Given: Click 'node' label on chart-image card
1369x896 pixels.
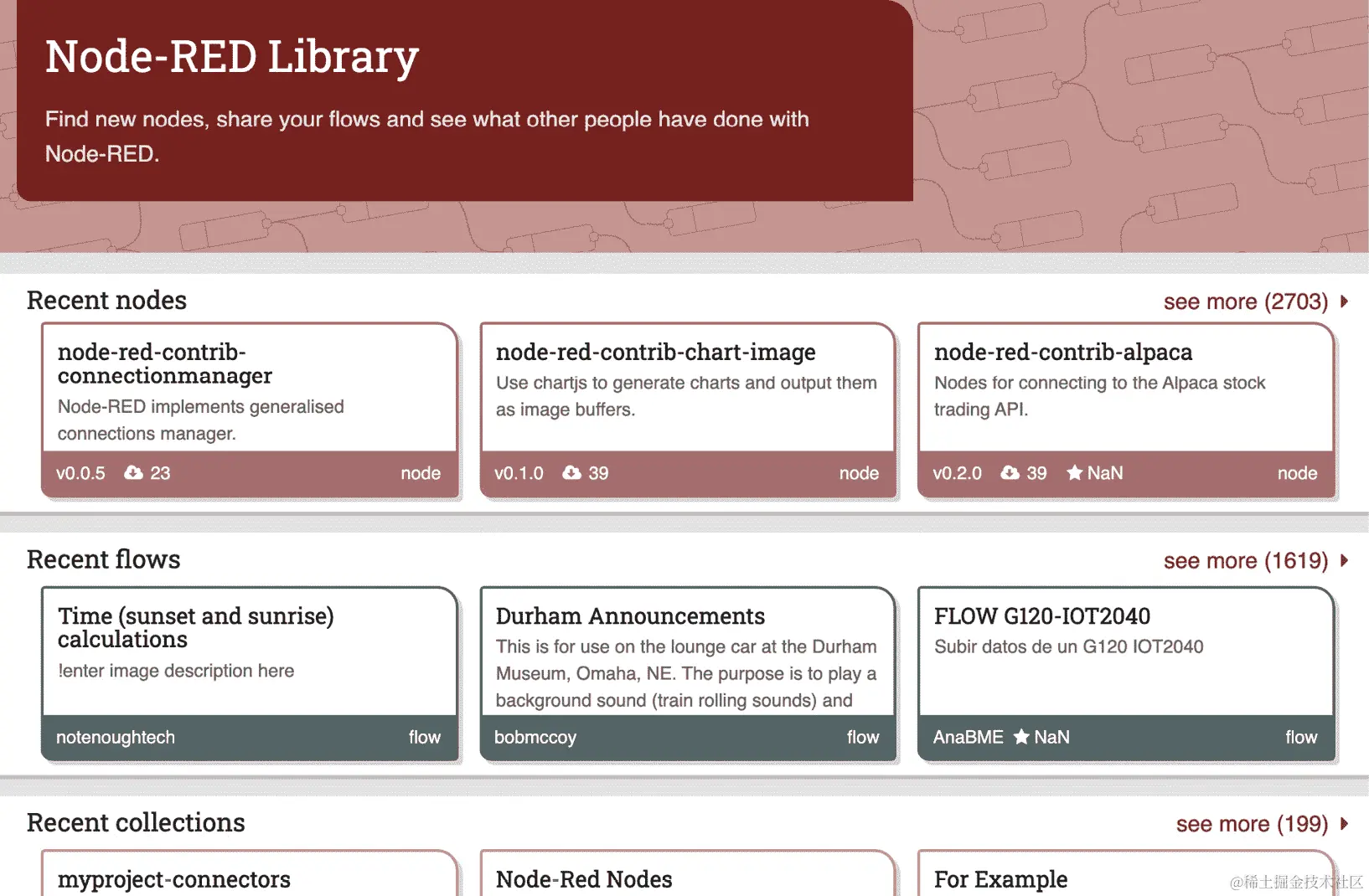Looking at the screenshot, I should tap(859, 473).
